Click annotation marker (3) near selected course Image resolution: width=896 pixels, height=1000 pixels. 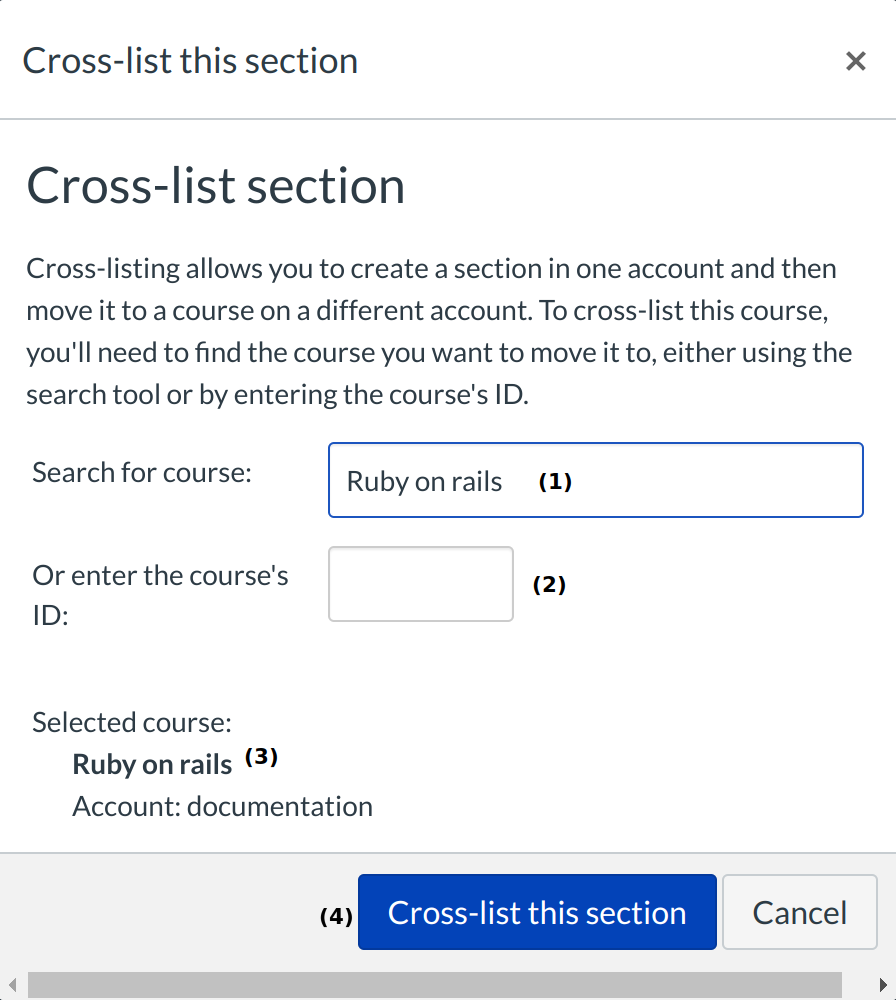pos(261,757)
